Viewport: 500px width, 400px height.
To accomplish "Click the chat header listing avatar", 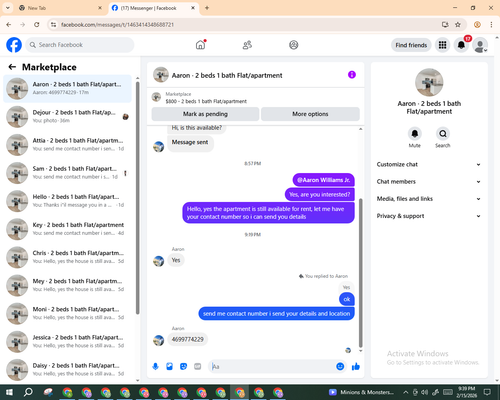I will click(161, 75).
